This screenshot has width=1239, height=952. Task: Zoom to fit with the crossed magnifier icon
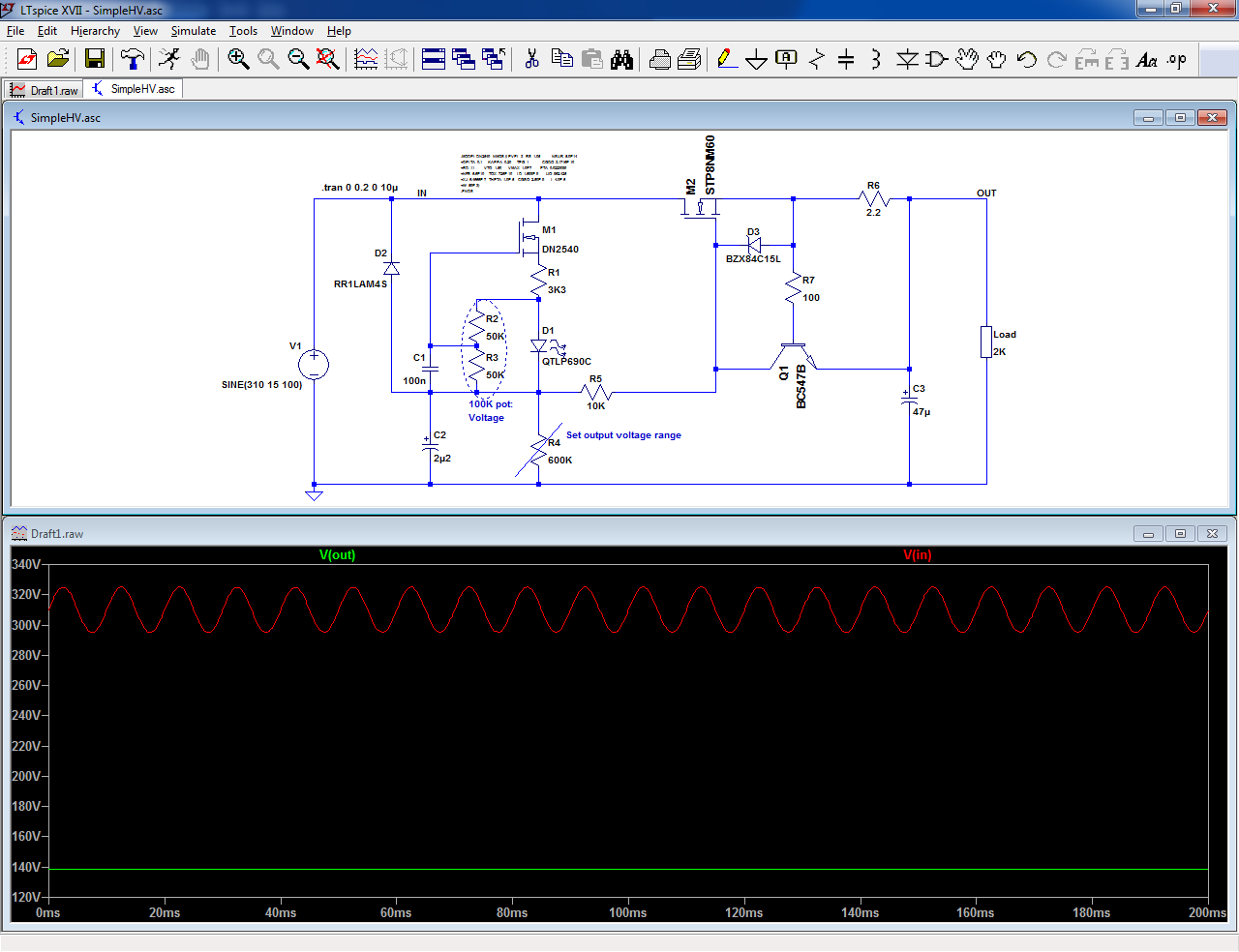(328, 59)
